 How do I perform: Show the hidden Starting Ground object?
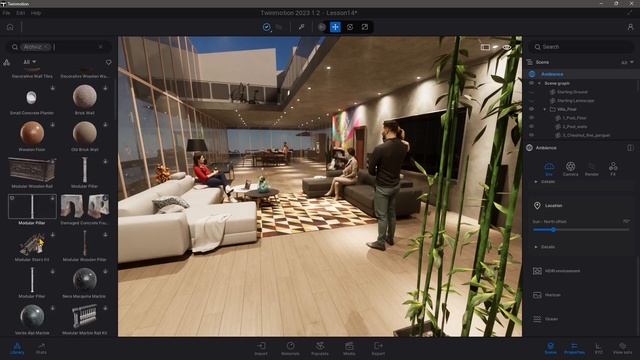531,92
